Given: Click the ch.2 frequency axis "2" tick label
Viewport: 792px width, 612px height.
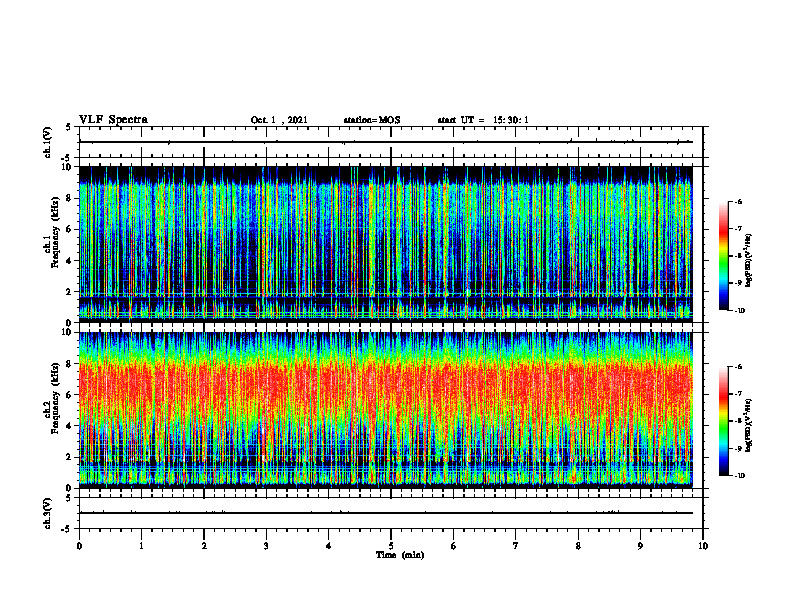Looking at the screenshot, I should (x=69, y=457).
